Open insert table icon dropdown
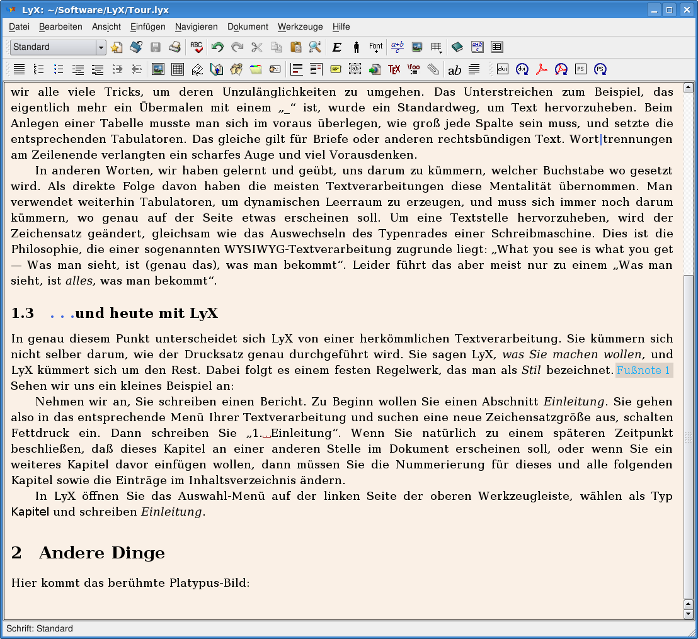Screen dimensions: 698x639 pos(436,47)
